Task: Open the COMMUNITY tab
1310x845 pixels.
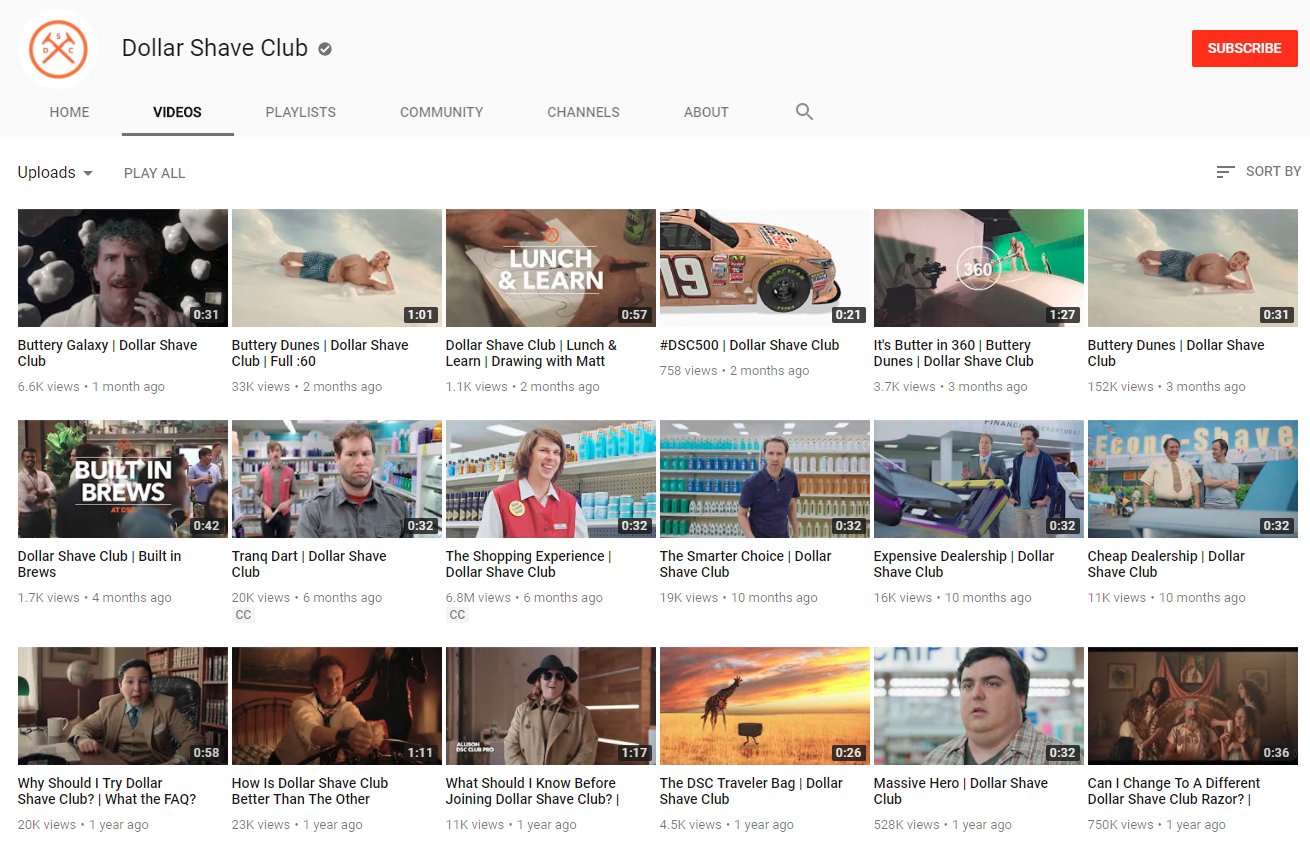Action: (441, 112)
